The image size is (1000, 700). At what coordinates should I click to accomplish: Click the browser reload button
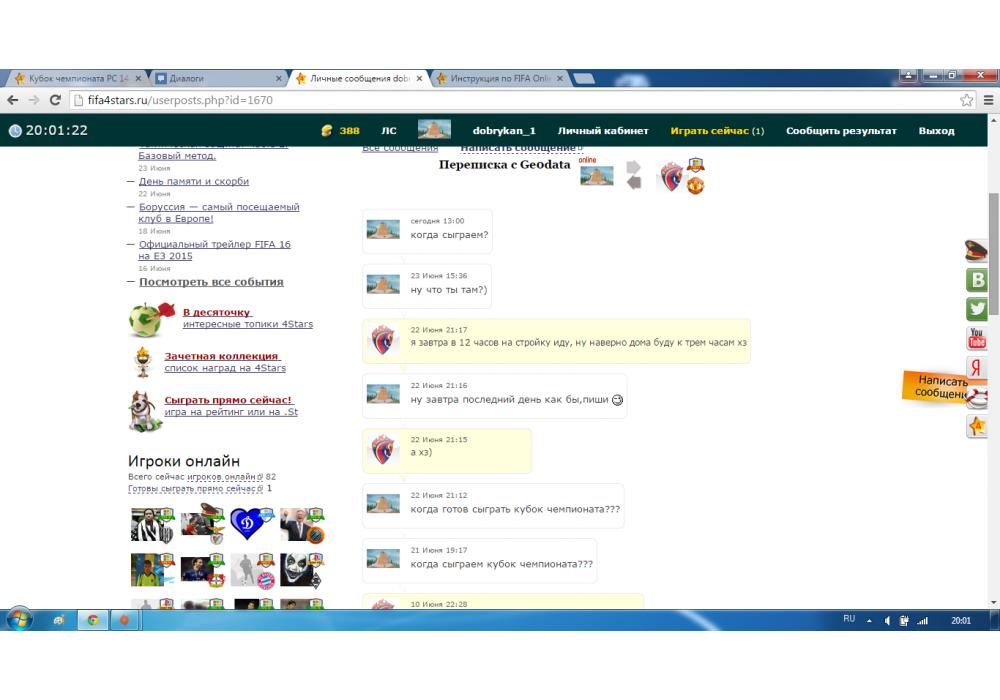(56, 100)
